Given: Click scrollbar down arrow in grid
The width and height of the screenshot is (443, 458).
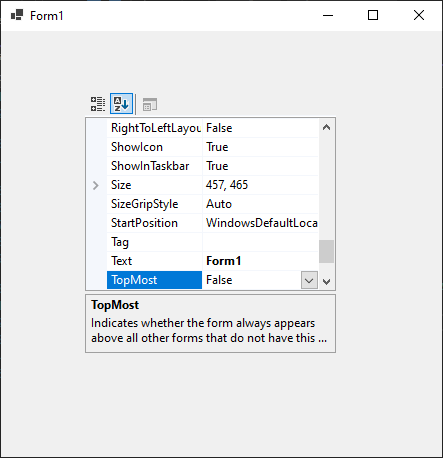Looking at the screenshot, I should click(327, 282).
